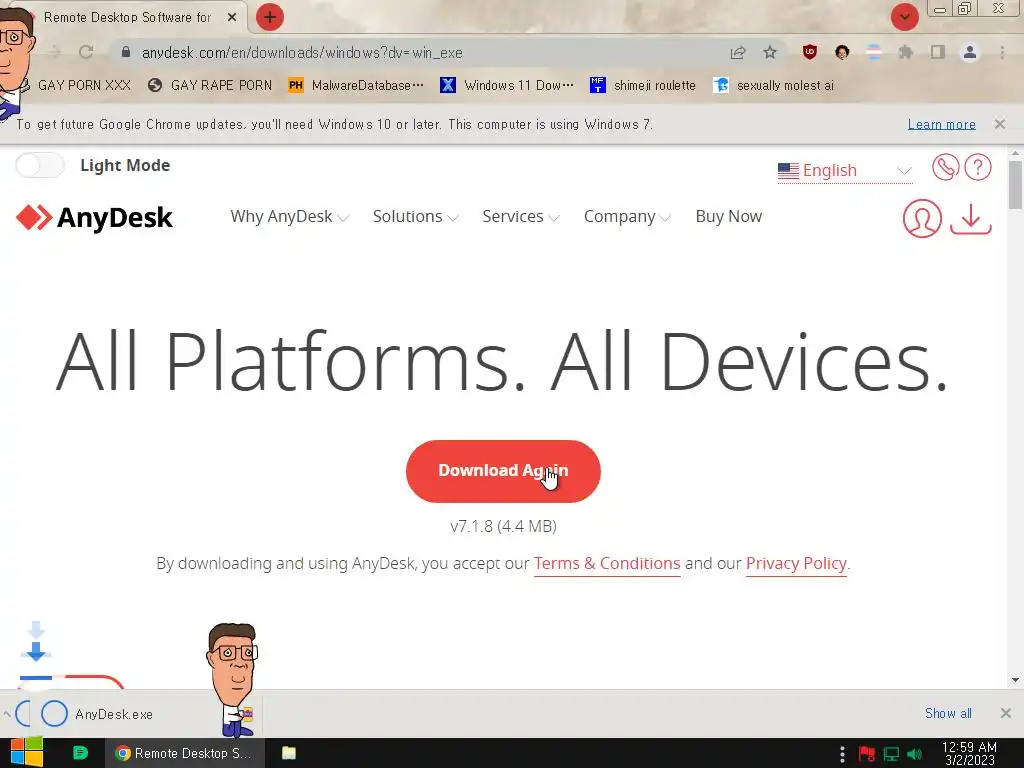Viewport: 1024px width, 768px height.
Task: Open the network icon in the system tray
Action: point(891,754)
